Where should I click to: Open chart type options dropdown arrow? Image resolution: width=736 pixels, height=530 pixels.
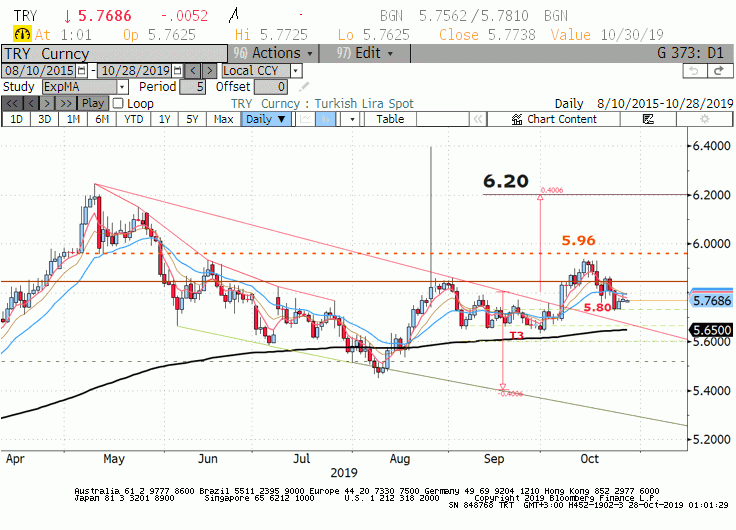pyautogui.click(x=352, y=119)
